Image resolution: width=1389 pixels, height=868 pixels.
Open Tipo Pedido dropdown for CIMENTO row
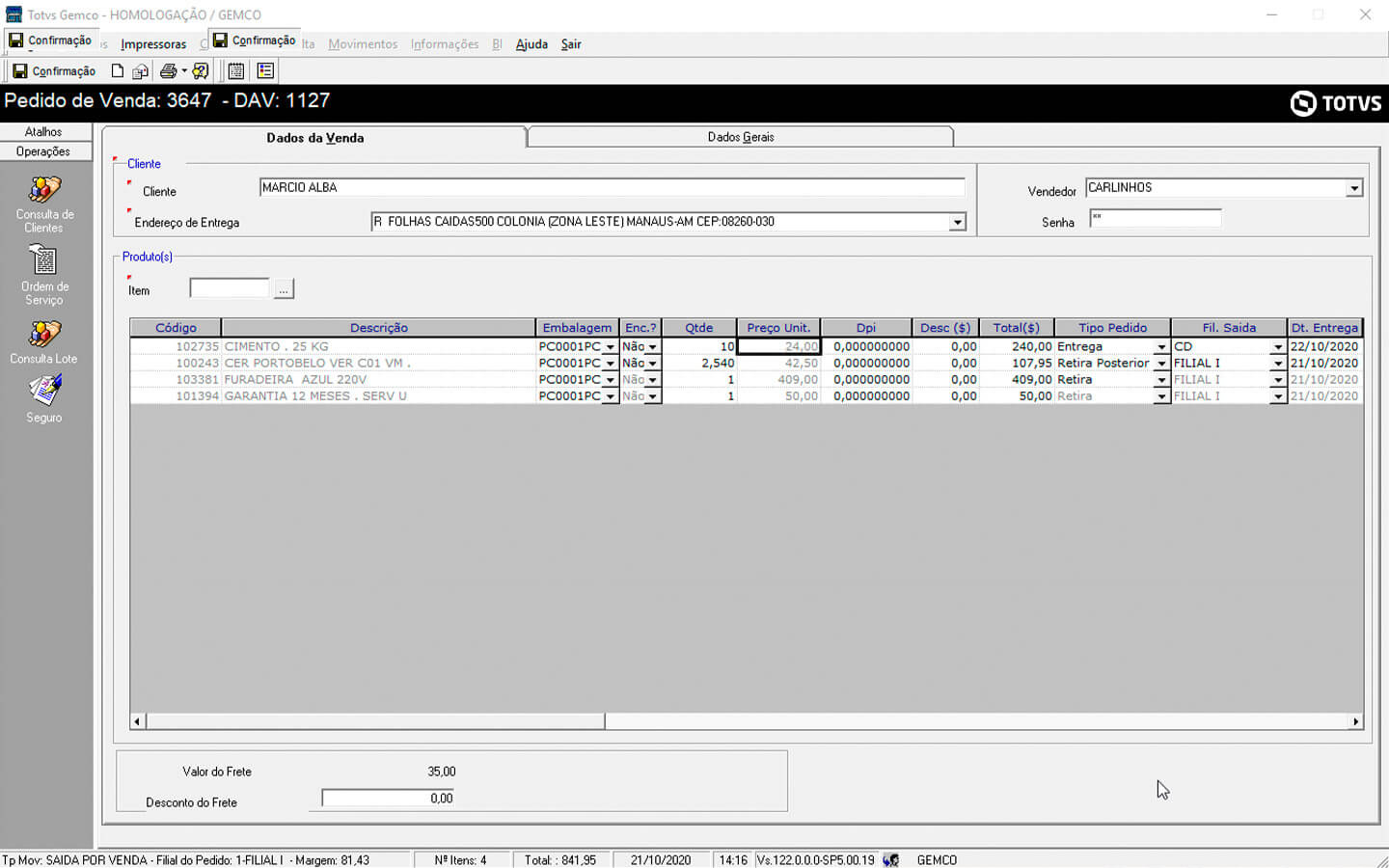pyautogui.click(x=1161, y=347)
